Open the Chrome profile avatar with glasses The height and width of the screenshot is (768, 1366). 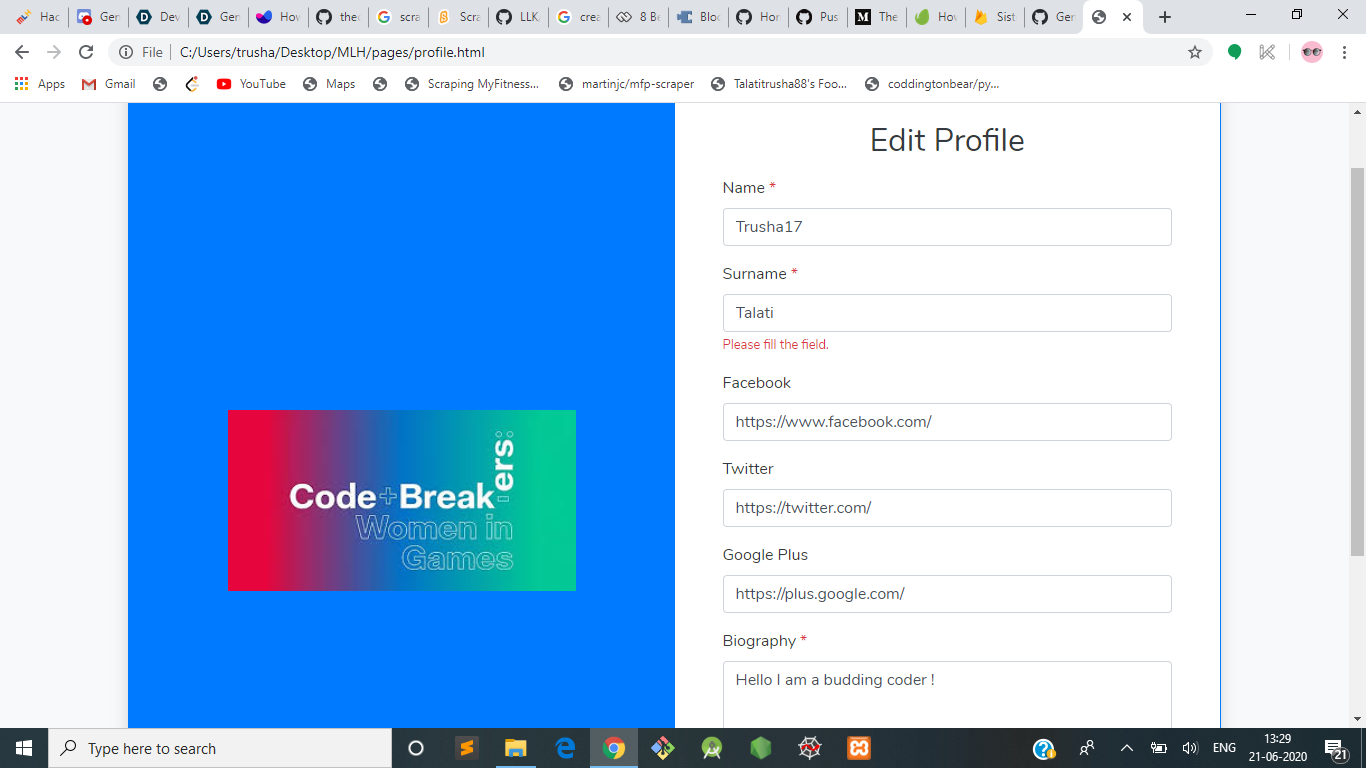(1312, 52)
